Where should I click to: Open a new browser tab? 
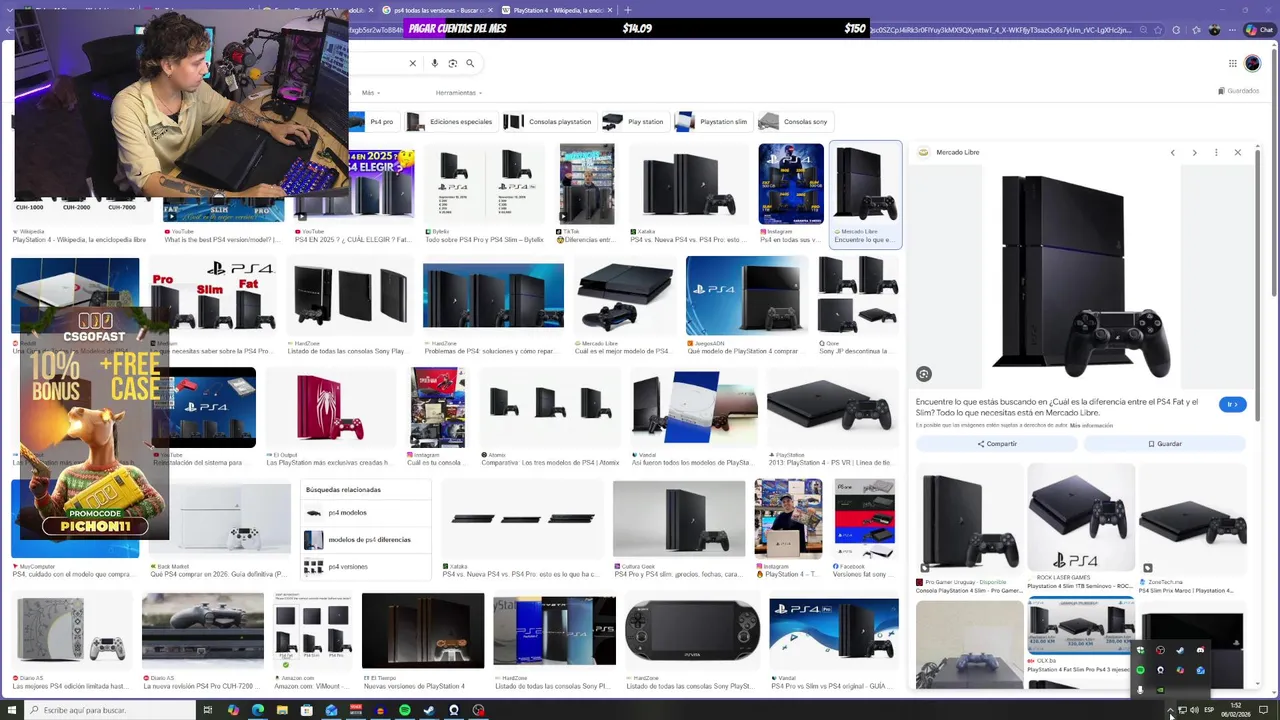(628, 10)
